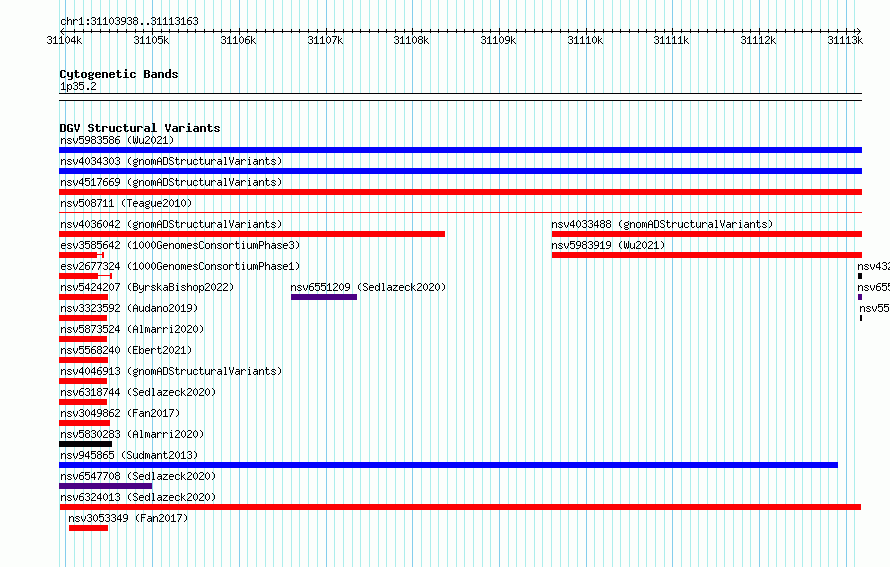Select the purple nsv6551209 variant bar
The width and height of the screenshot is (890, 567).
[324, 297]
